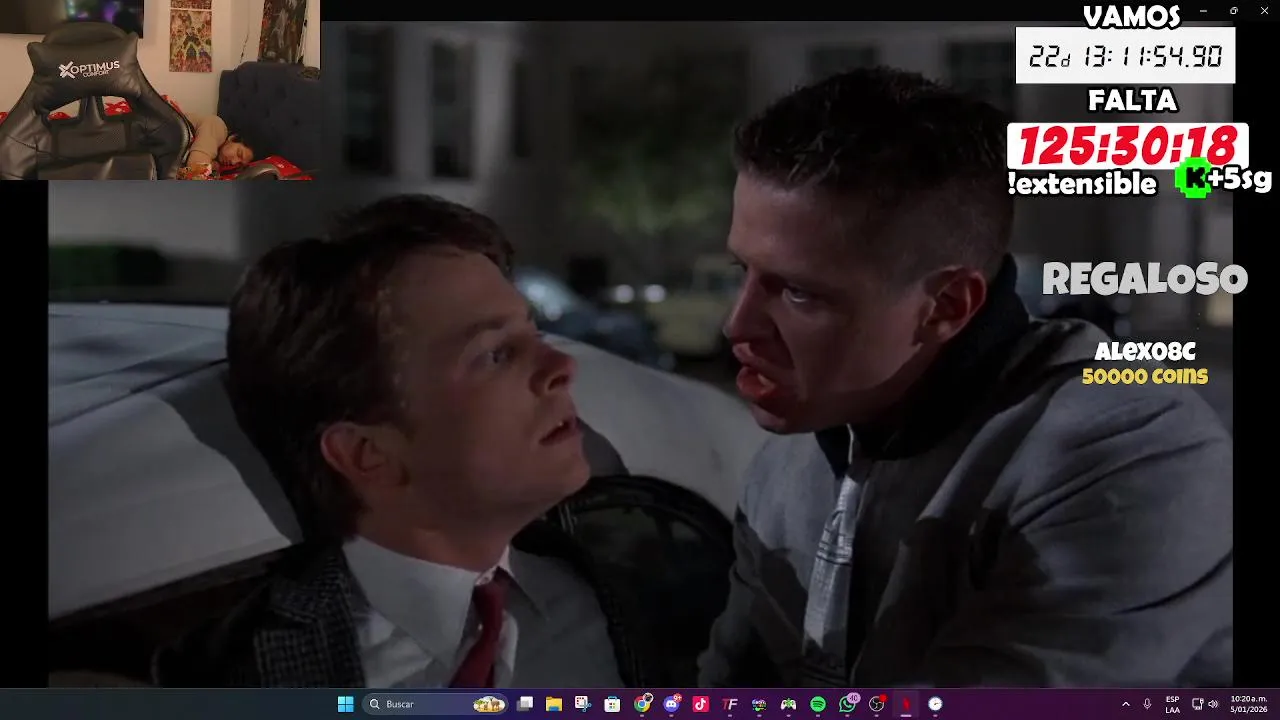Open the volume tray icon

tap(1213, 704)
